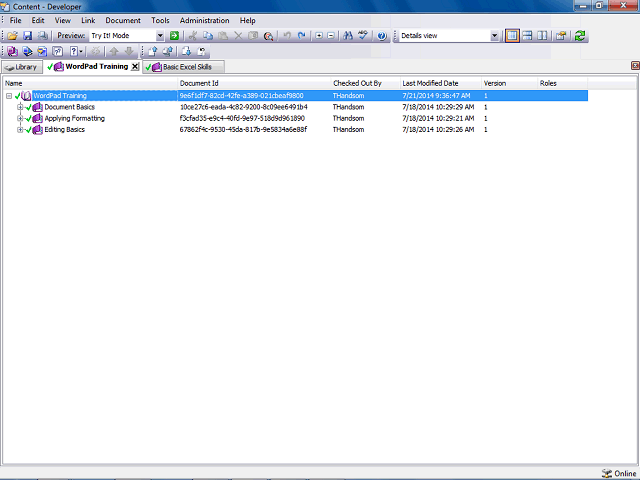Sort by the Checked Out By header
640x480 pixels.
click(365, 83)
